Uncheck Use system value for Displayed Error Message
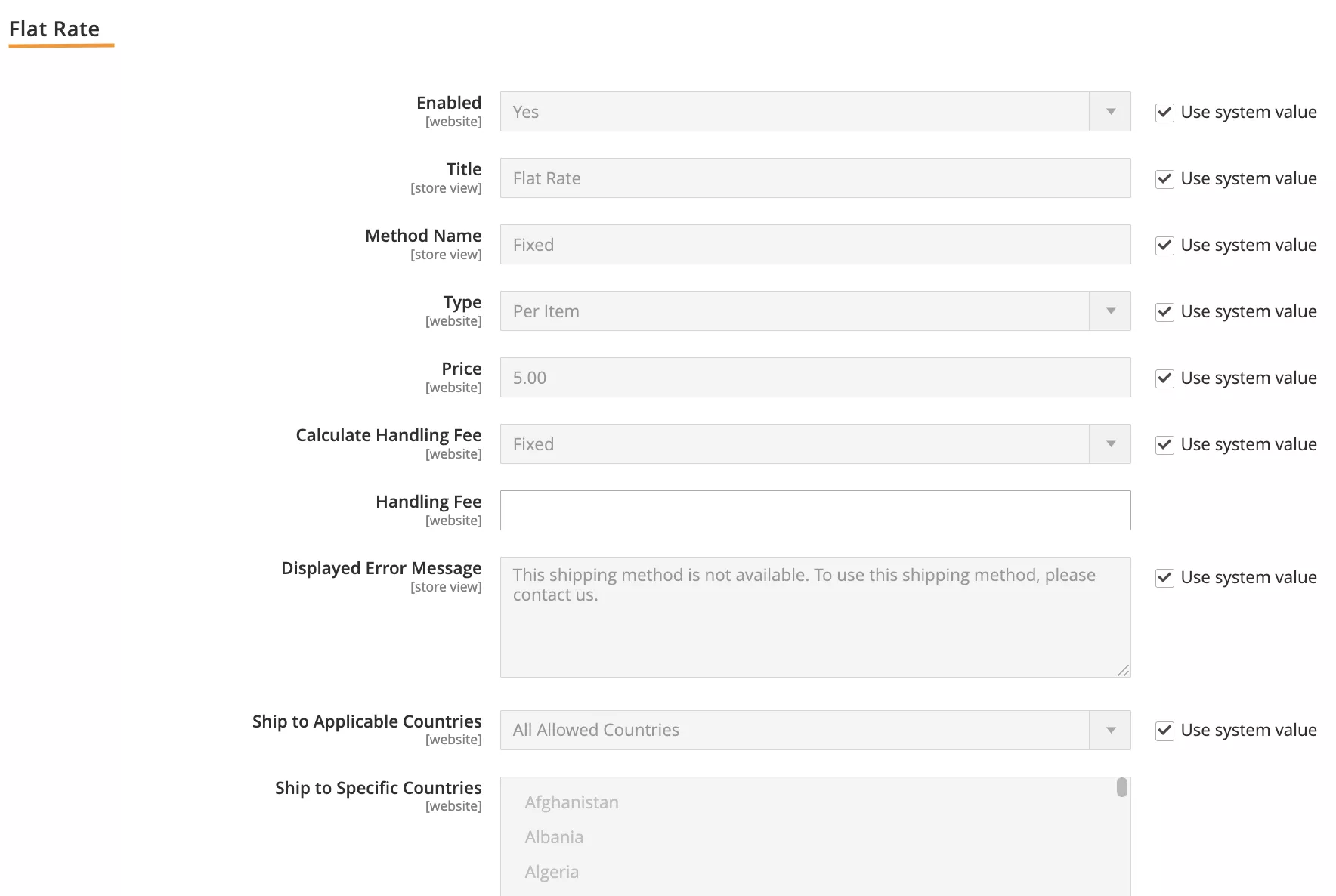 (x=1164, y=578)
